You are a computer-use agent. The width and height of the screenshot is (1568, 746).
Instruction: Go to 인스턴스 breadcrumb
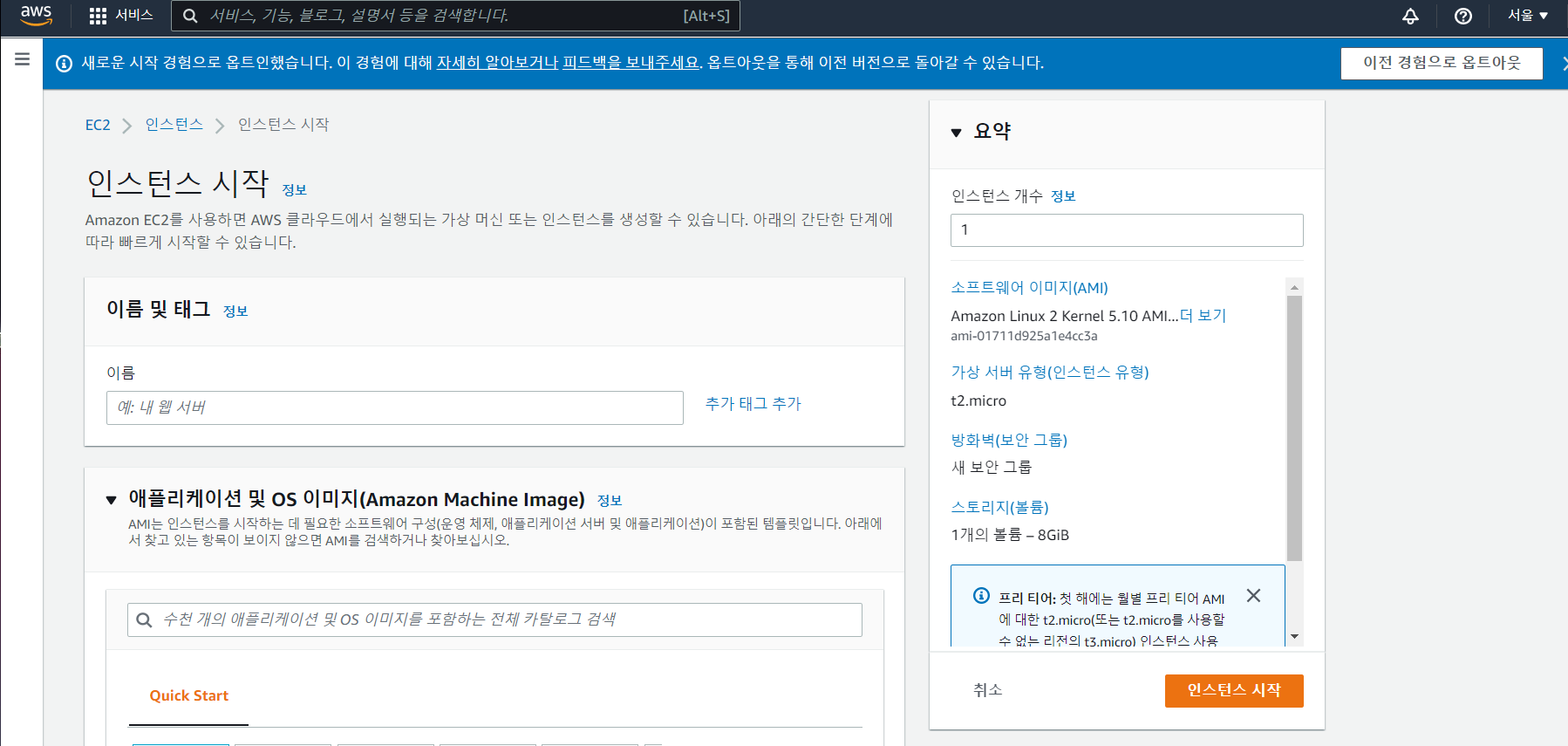(x=174, y=125)
